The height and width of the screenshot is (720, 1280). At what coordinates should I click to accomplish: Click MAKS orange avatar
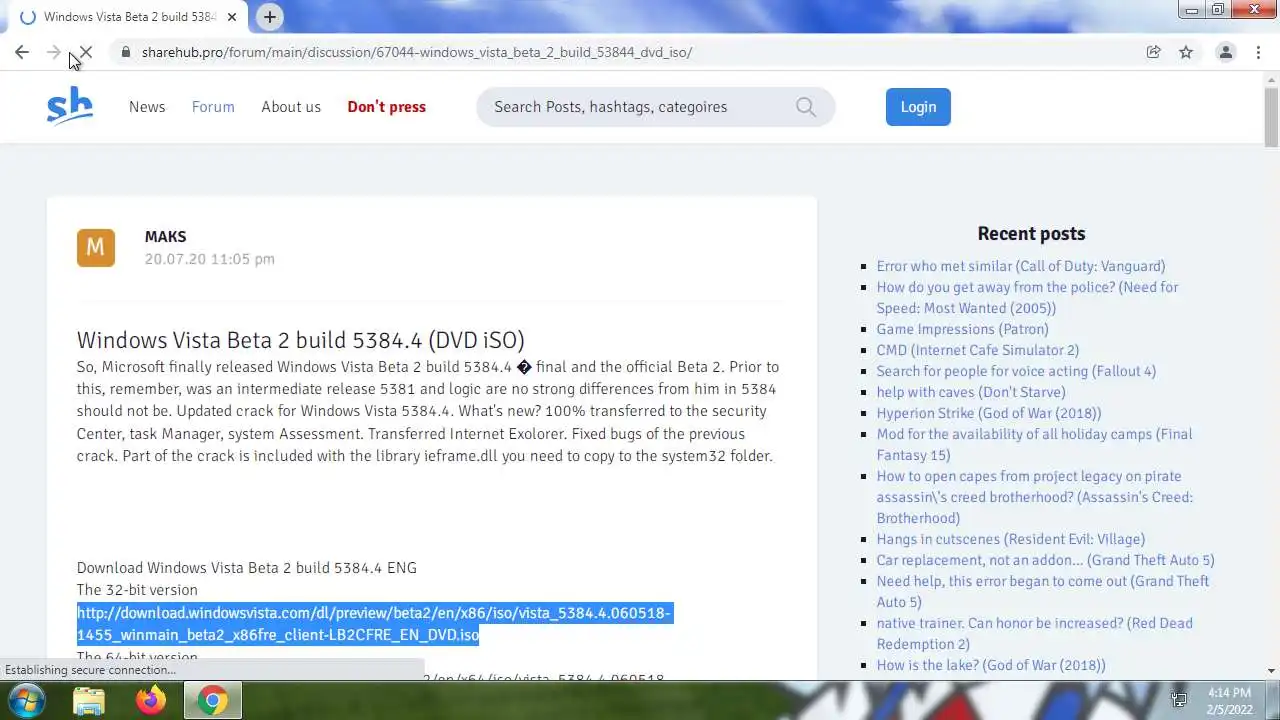point(96,248)
